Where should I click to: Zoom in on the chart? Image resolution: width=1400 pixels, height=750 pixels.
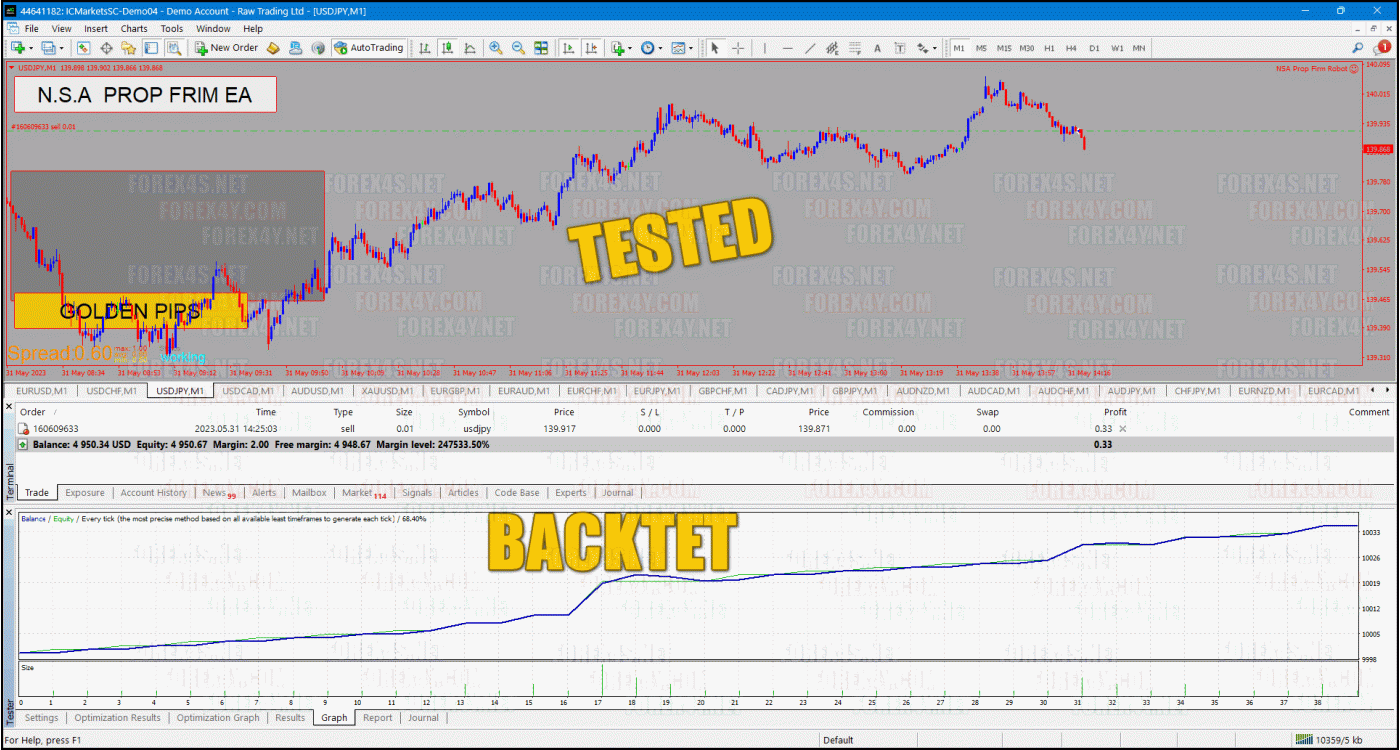point(496,48)
